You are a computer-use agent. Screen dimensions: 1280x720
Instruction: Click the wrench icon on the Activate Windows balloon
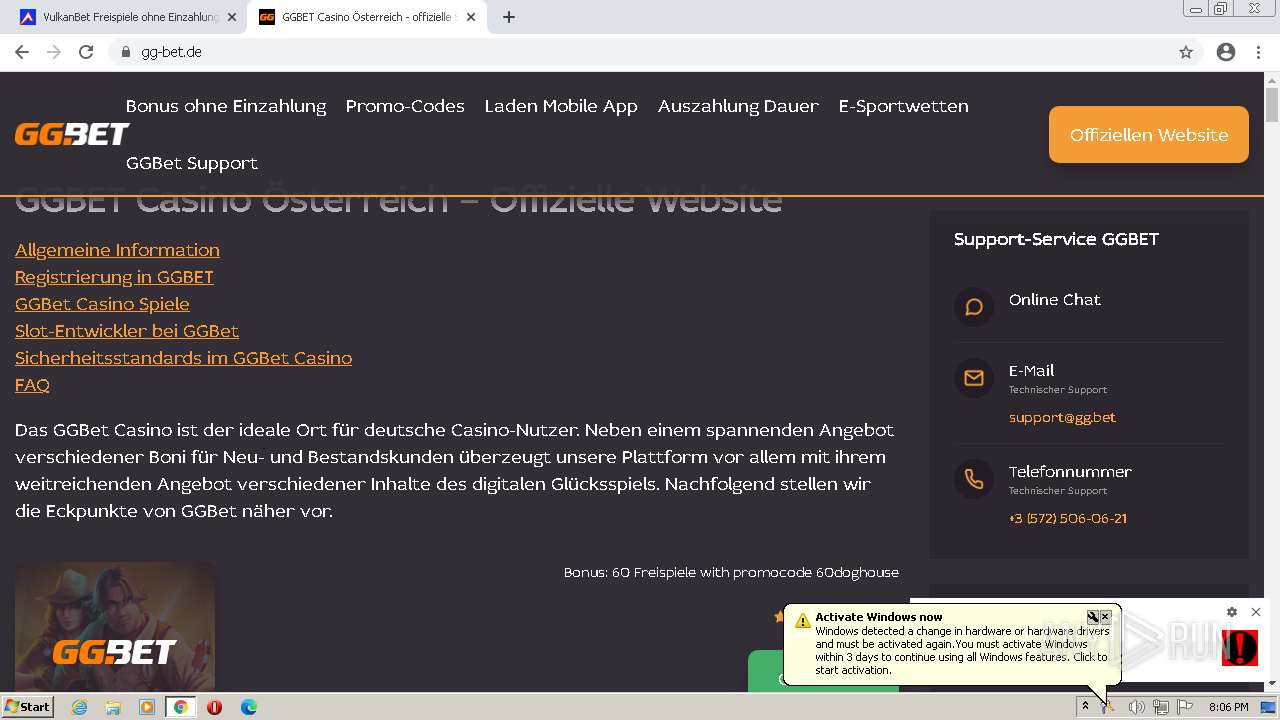1093,617
